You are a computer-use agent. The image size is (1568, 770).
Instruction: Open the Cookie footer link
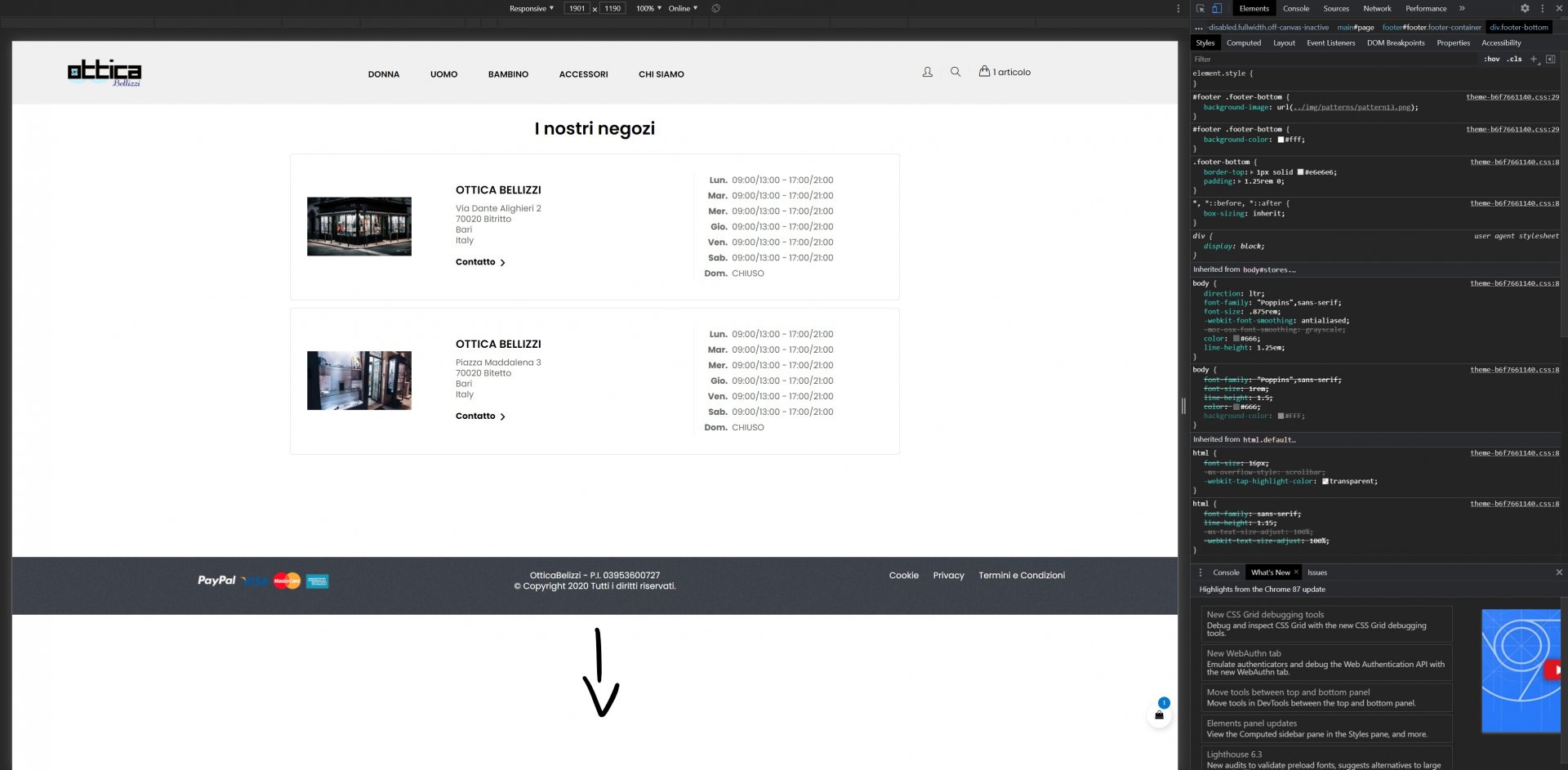coord(904,576)
